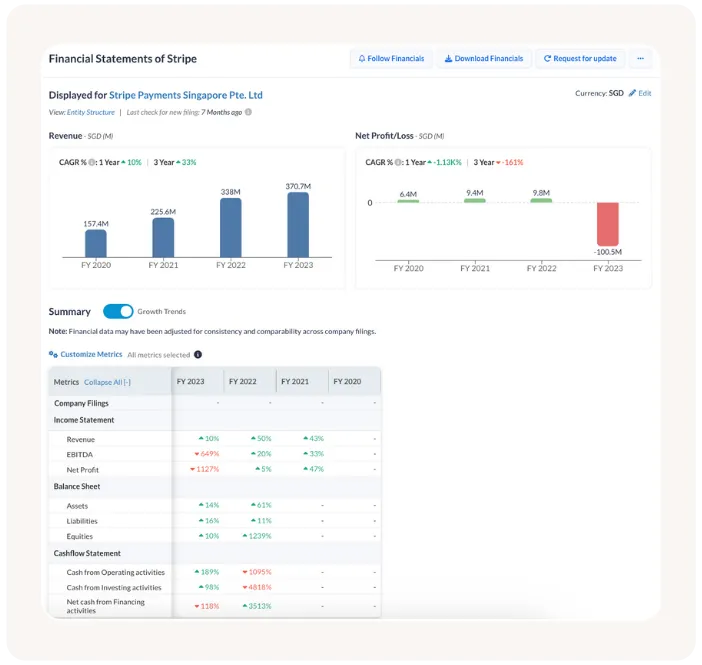Screen dimensions: 702x665
Task: Click the 649% EBITDA decline value
Action: (x=207, y=454)
